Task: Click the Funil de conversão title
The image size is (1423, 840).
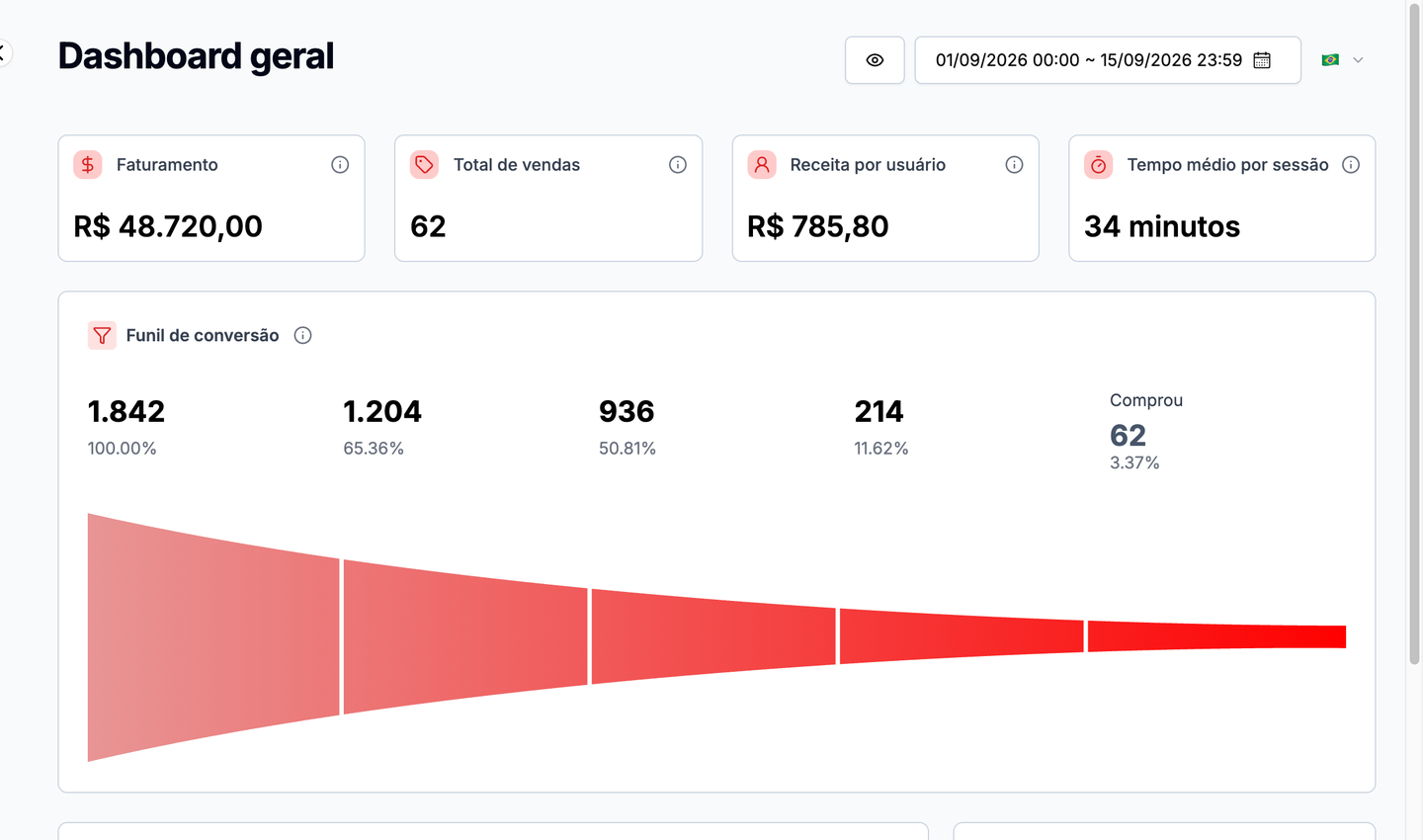Action: click(x=203, y=336)
